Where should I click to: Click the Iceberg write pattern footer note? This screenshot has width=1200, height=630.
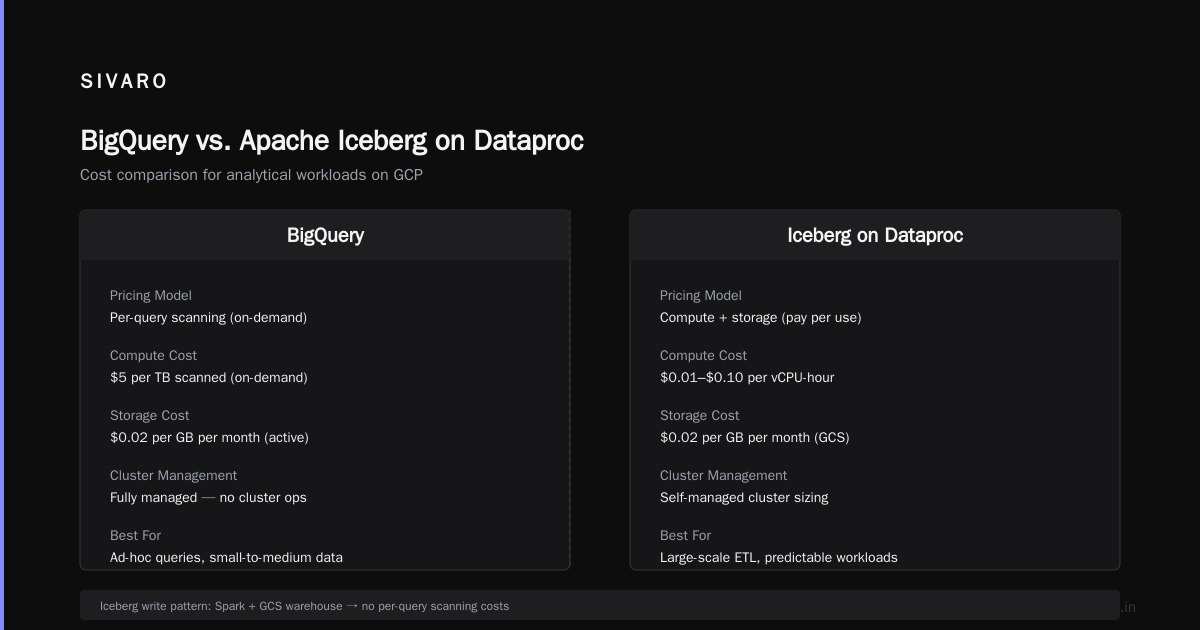600,605
